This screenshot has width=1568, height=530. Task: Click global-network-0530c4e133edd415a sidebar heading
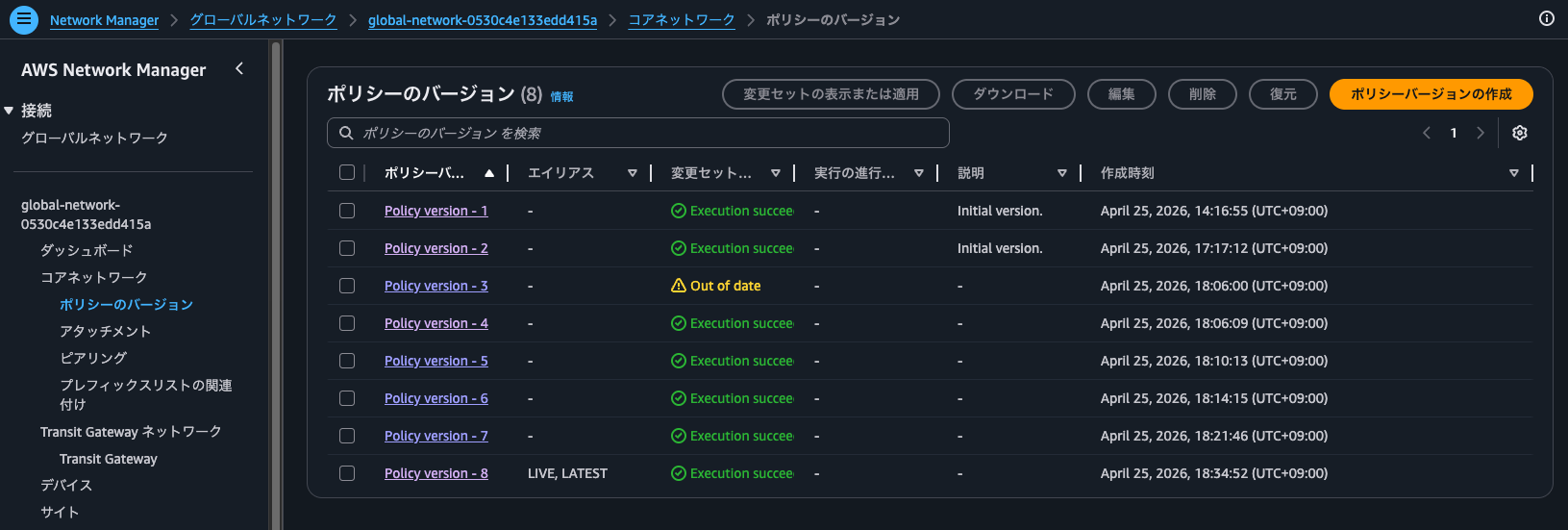pyautogui.click(x=87, y=215)
